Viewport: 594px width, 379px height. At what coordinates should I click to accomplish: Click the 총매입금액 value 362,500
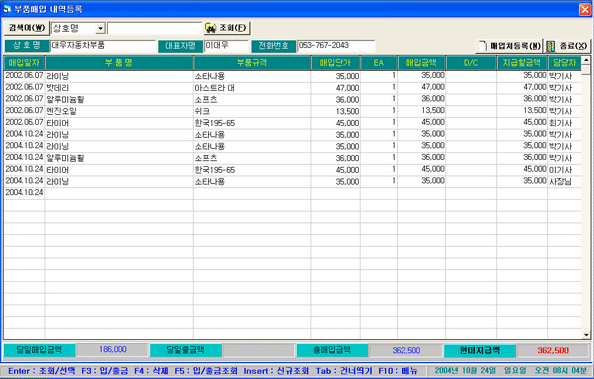point(406,350)
